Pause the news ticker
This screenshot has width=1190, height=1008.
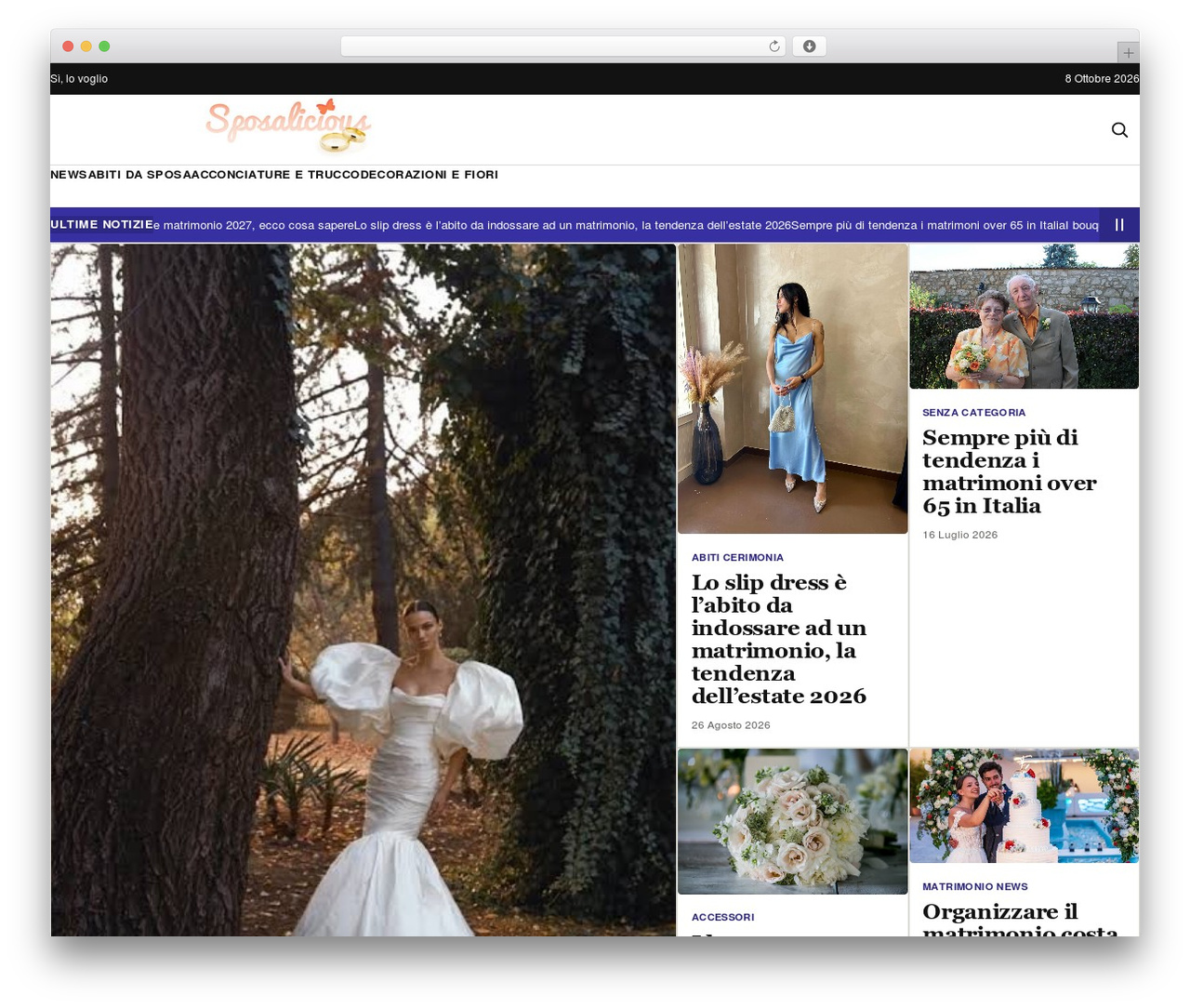(x=1119, y=225)
